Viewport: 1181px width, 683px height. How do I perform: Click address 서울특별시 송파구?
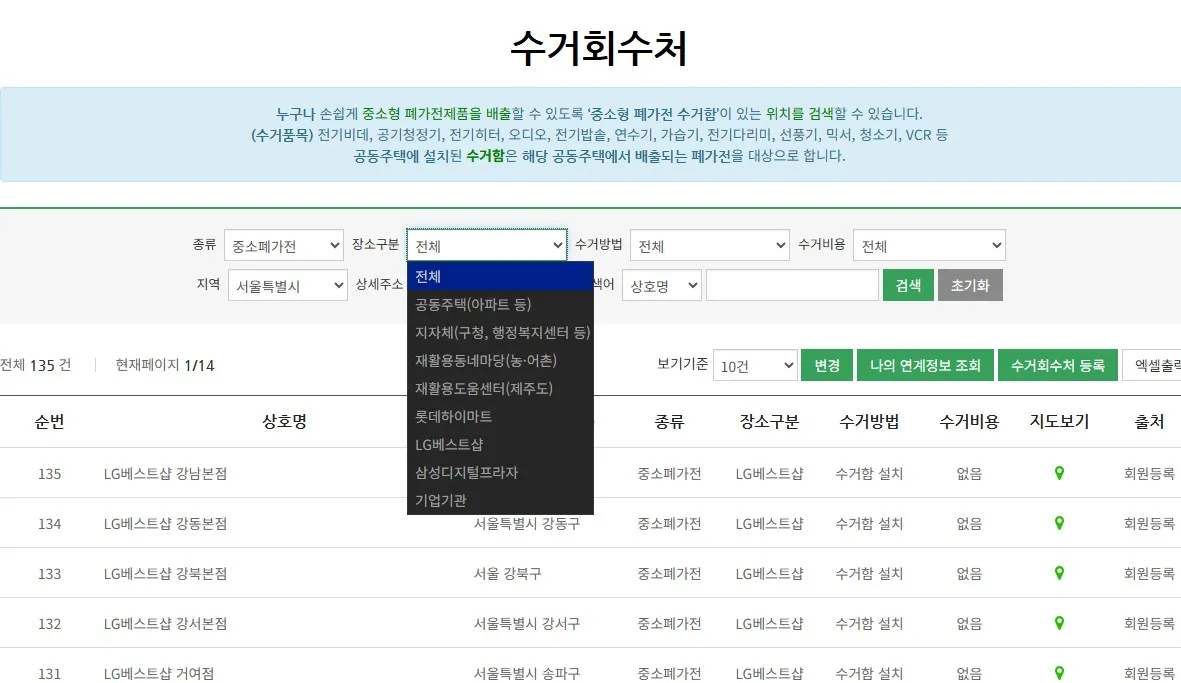tap(526, 673)
